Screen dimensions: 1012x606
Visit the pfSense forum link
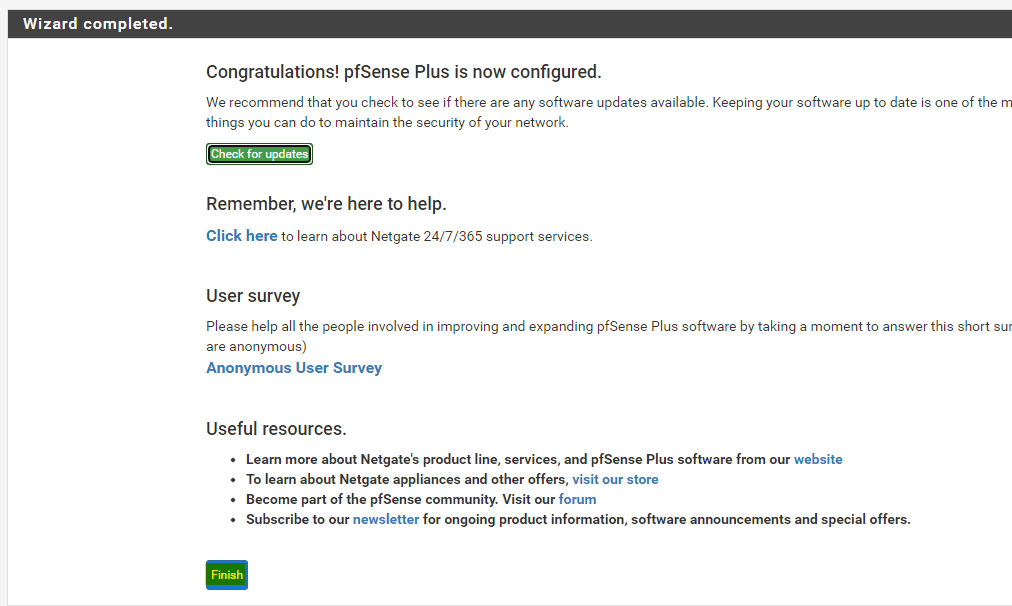(x=577, y=500)
